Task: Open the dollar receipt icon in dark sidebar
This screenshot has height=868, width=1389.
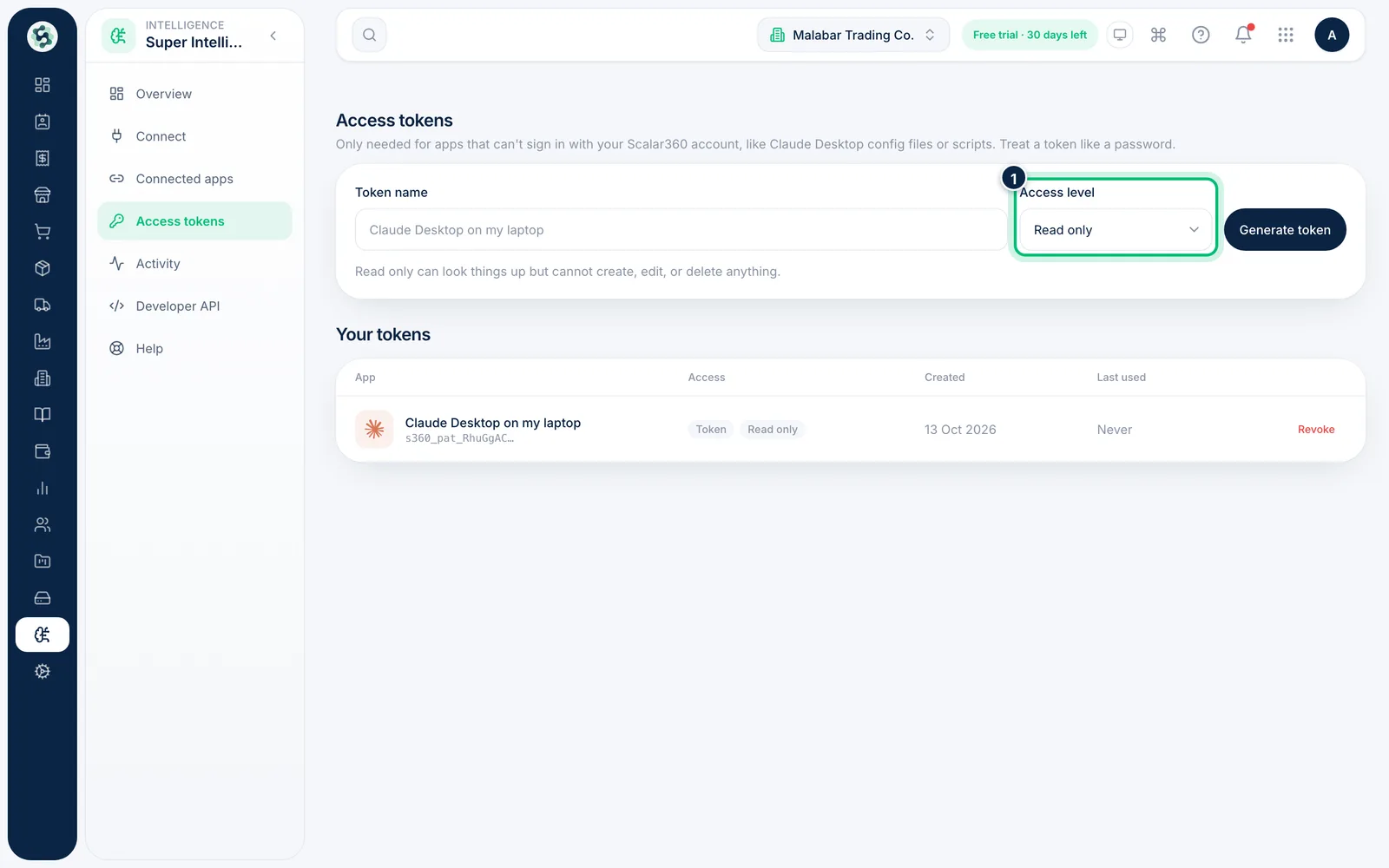Action: point(42,158)
